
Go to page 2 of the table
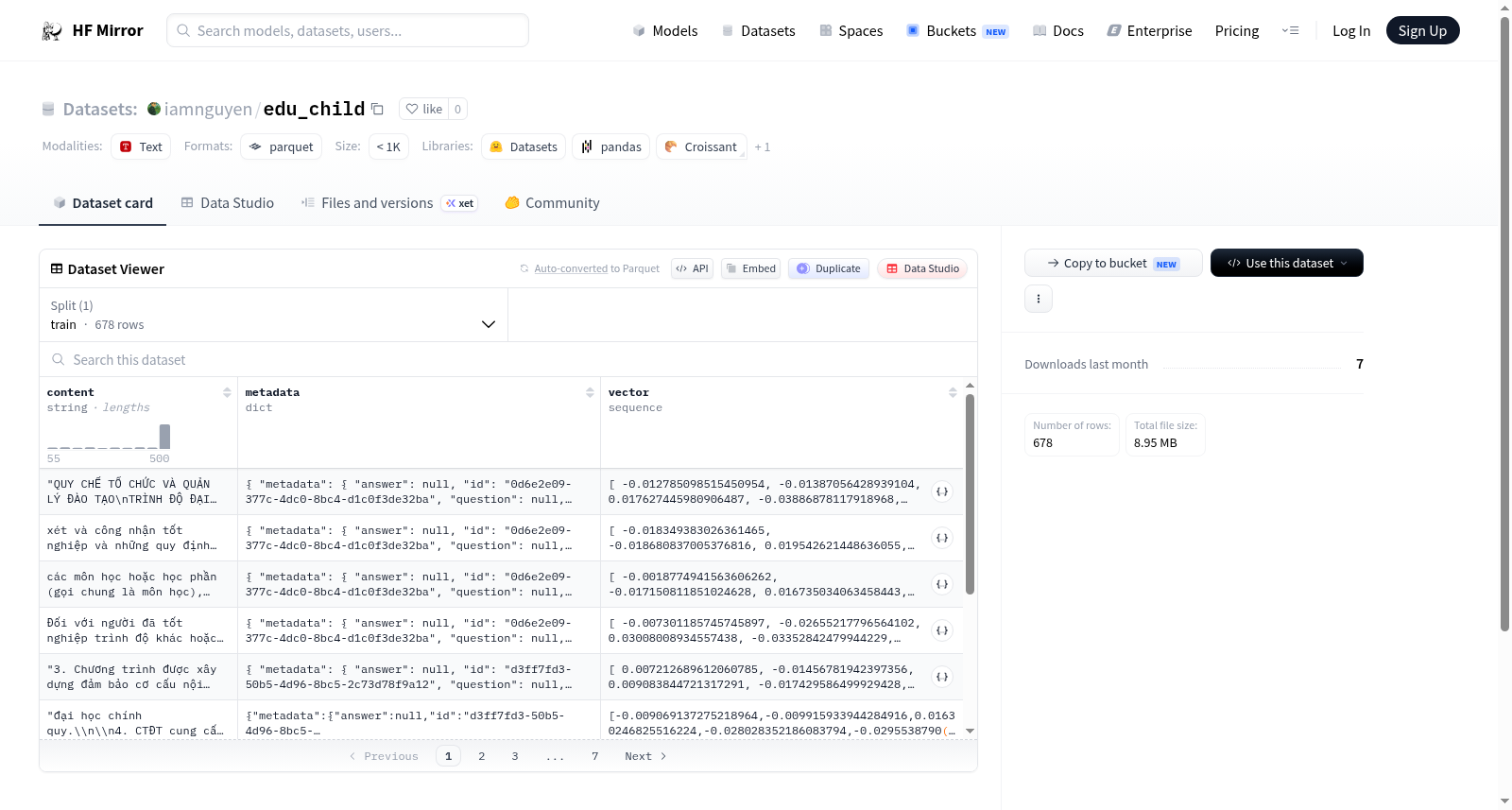coord(482,756)
